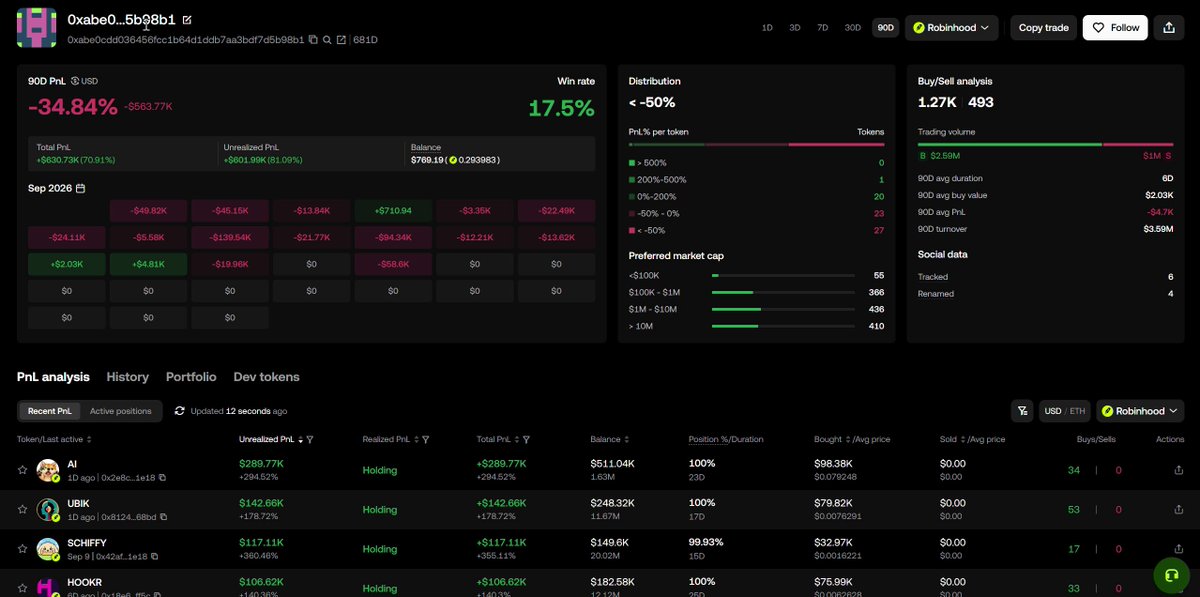
Task: Copy the AI token contract address
Action: click(x=162, y=477)
